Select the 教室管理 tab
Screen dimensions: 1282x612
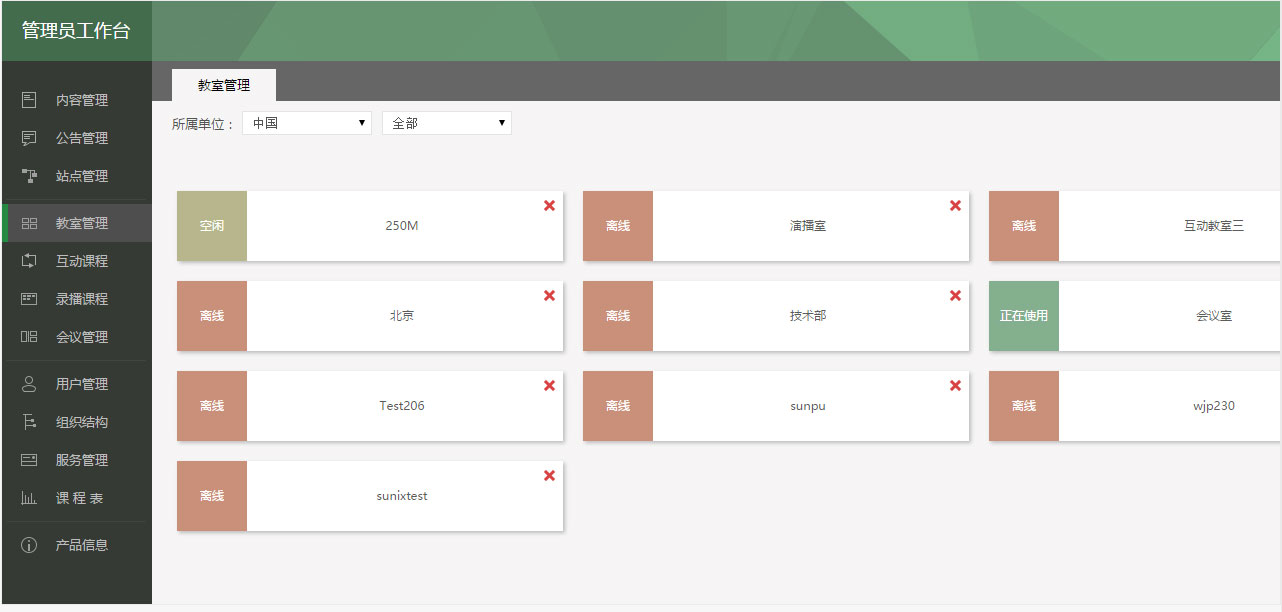224,85
